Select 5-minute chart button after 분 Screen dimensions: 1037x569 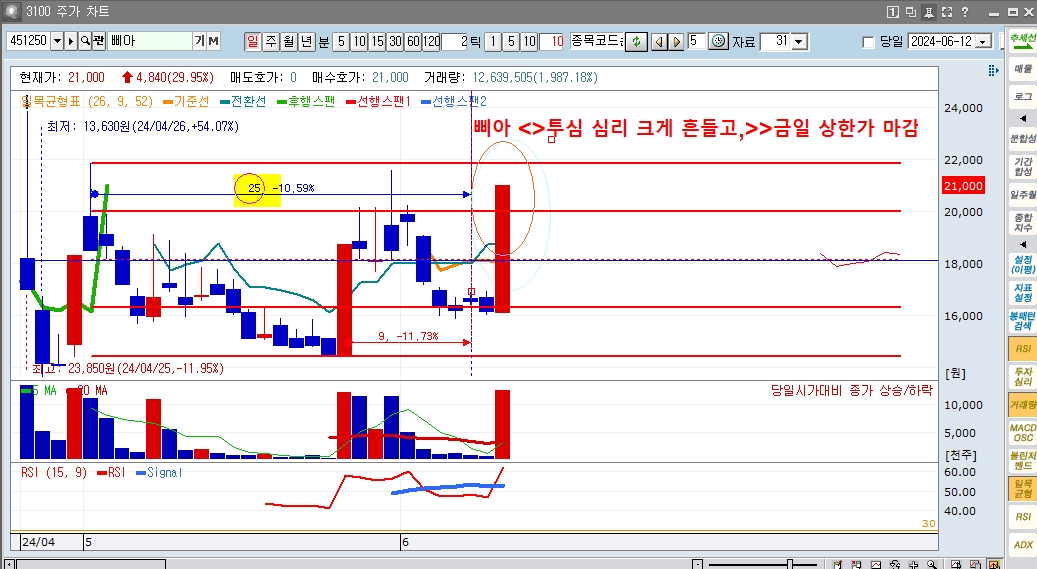[341, 42]
